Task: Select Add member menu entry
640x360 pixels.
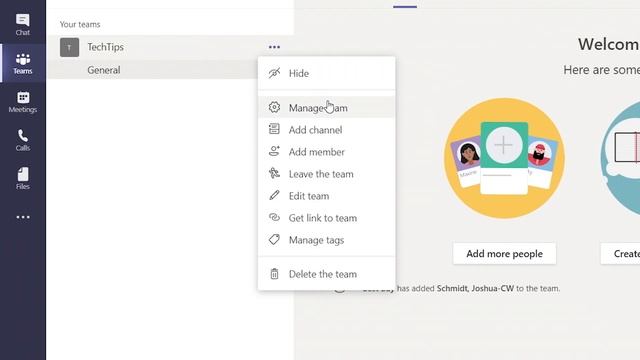Action: (x=327, y=152)
